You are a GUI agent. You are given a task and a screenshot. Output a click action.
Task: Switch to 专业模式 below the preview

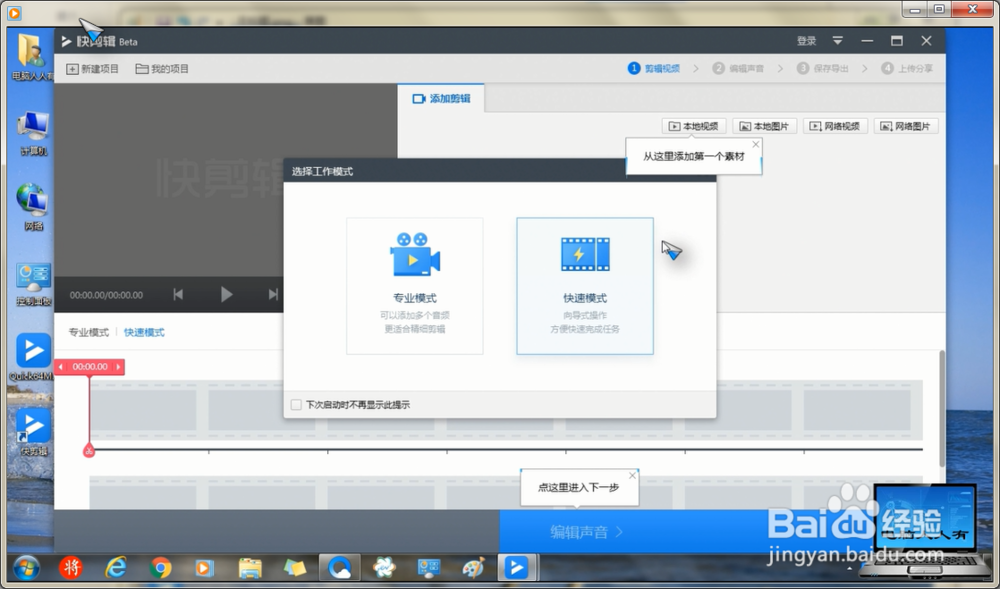[x=89, y=332]
